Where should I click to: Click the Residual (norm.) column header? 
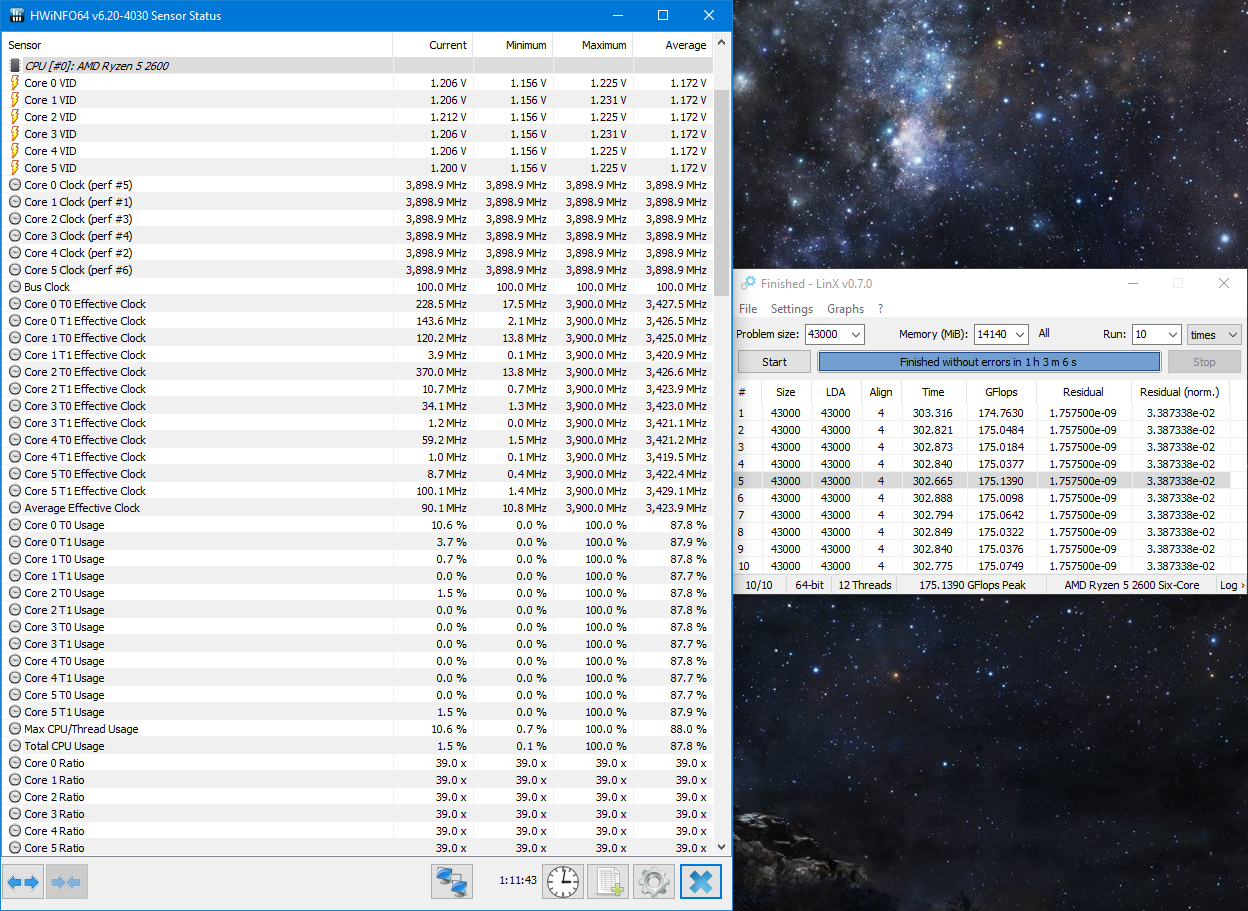pos(1178,392)
